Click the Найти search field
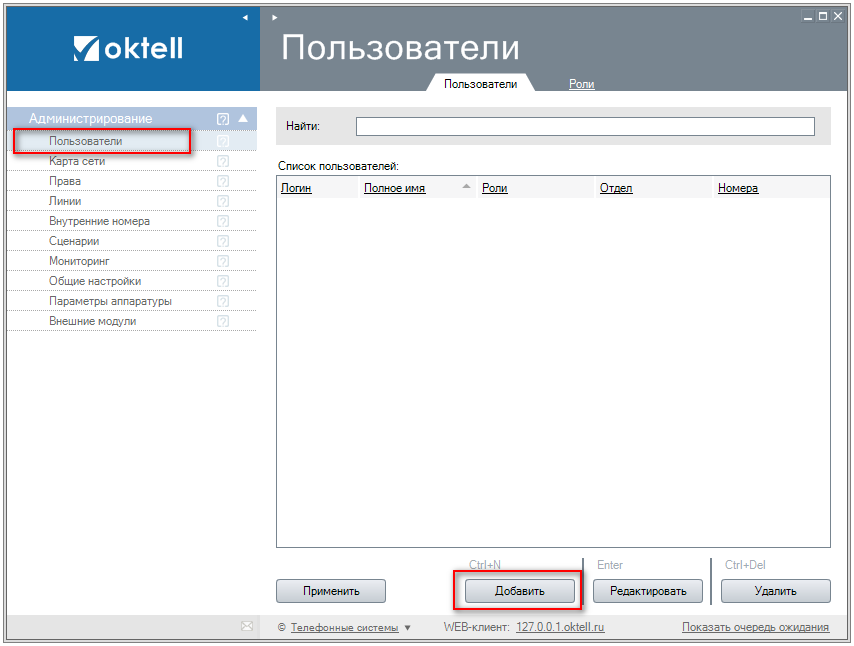Viewport: 854px width, 646px height. (x=585, y=126)
